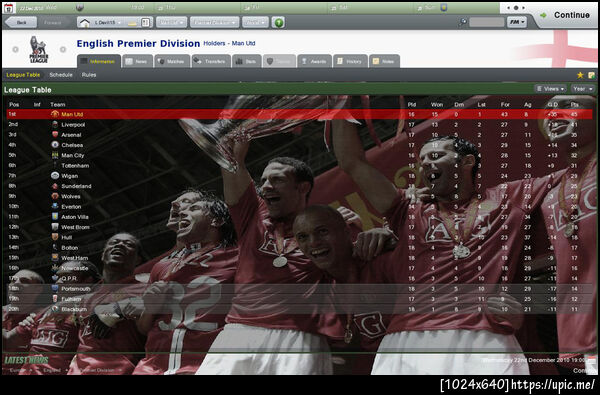This screenshot has width=600, height=395.
Task: Select the League Table sub-tab
Action: click(x=23, y=75)
